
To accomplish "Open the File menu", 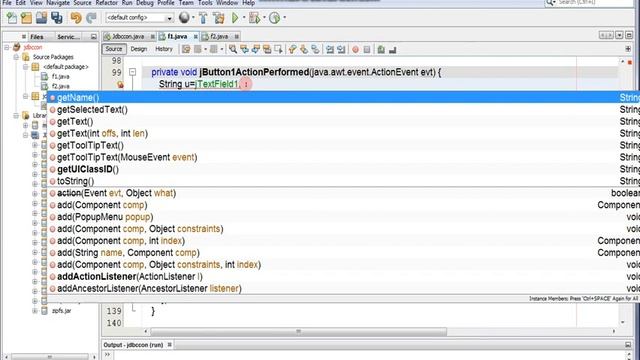I will (x=7, y=3).
